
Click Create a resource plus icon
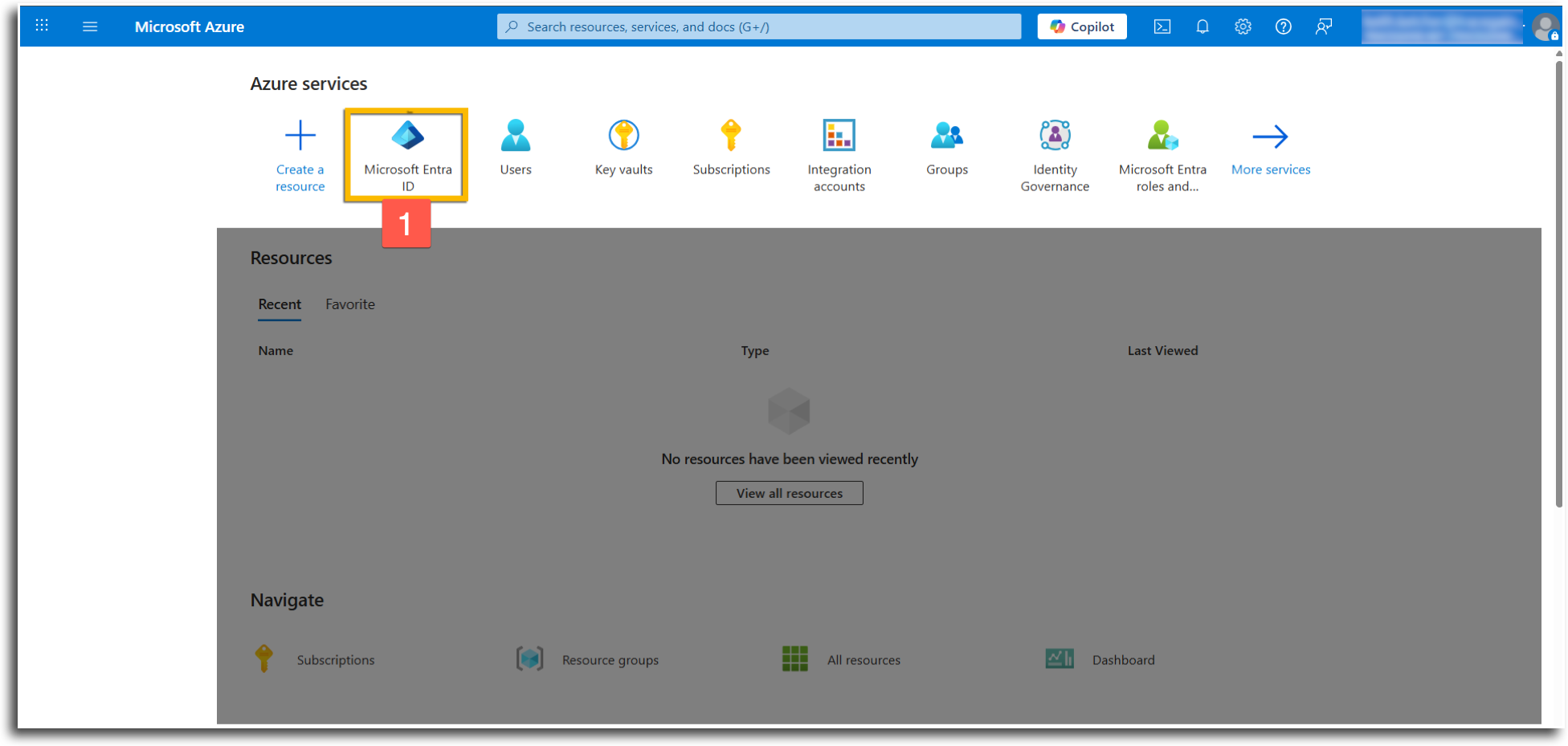300,136
